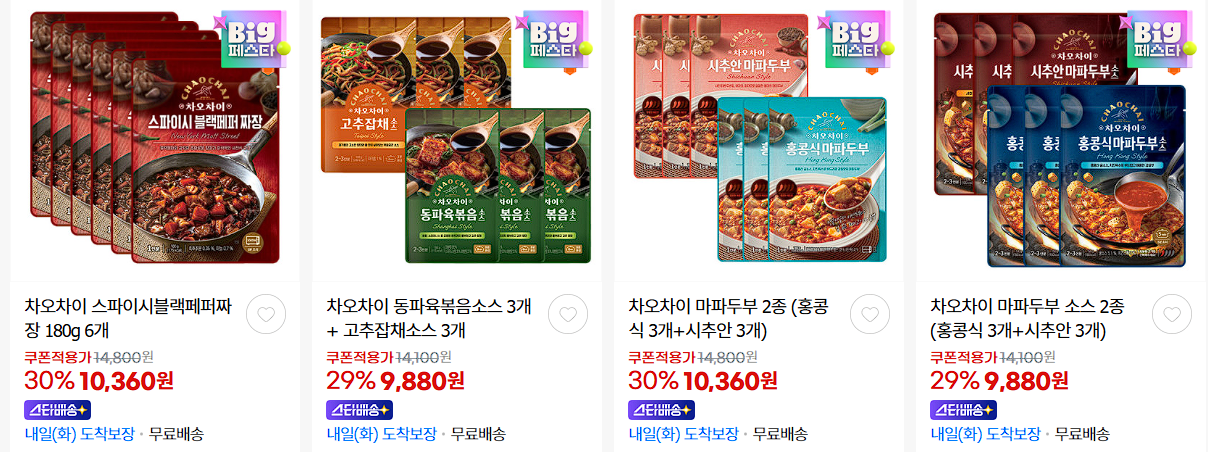Like the 스파이시블랙페퍼짜장 product with heart icon

tap(265, 314)
